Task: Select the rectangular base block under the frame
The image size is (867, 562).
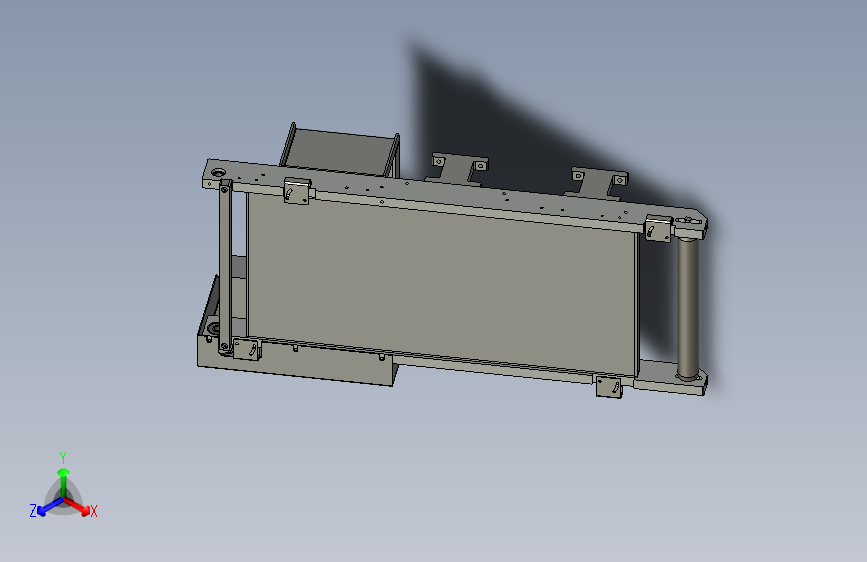Action: pyautogui.click(x=296, y=362)
